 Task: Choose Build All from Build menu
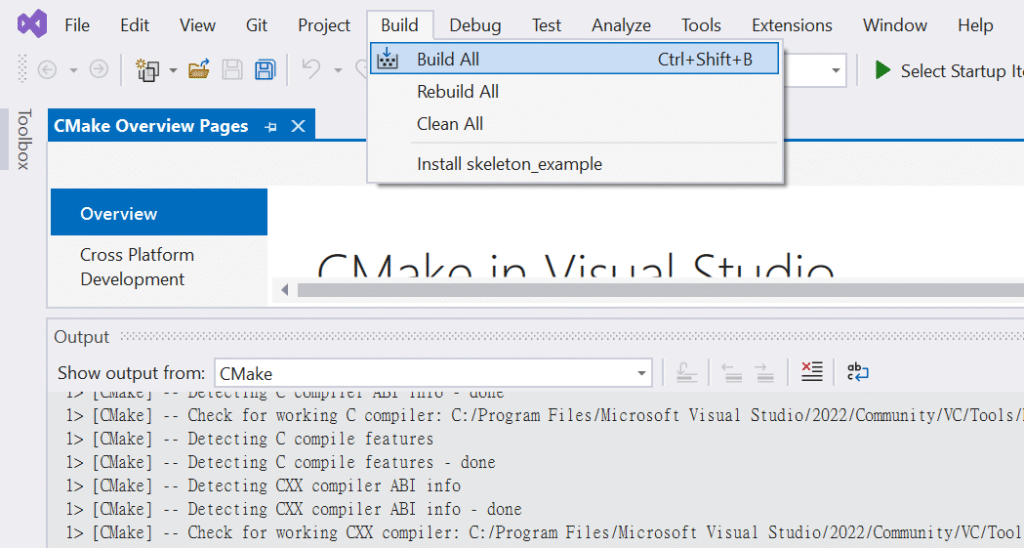pyautogui.click(x=575, y=59)
